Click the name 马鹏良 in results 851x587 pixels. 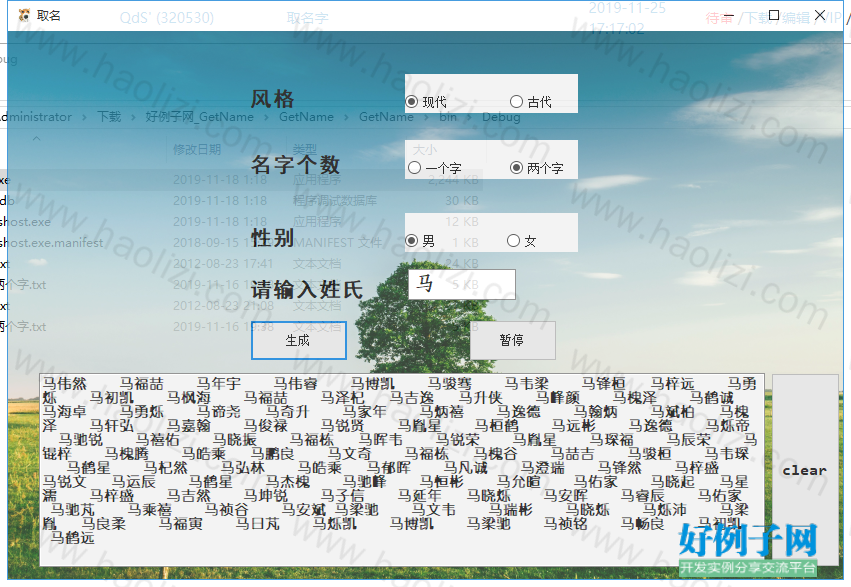pos(273,454)
